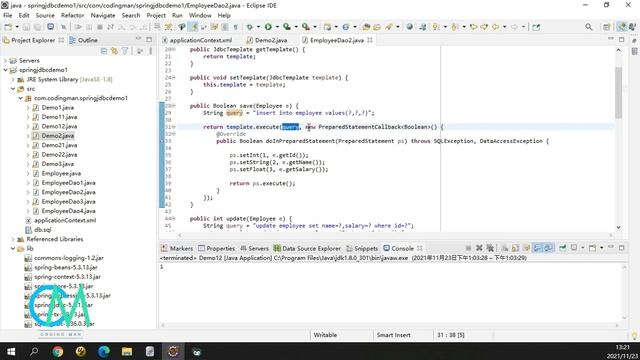The height and width of the screenshot is (360, 640).
Task: Open the New wizard dropdown arrow
Action: click(x=17, y=27)
